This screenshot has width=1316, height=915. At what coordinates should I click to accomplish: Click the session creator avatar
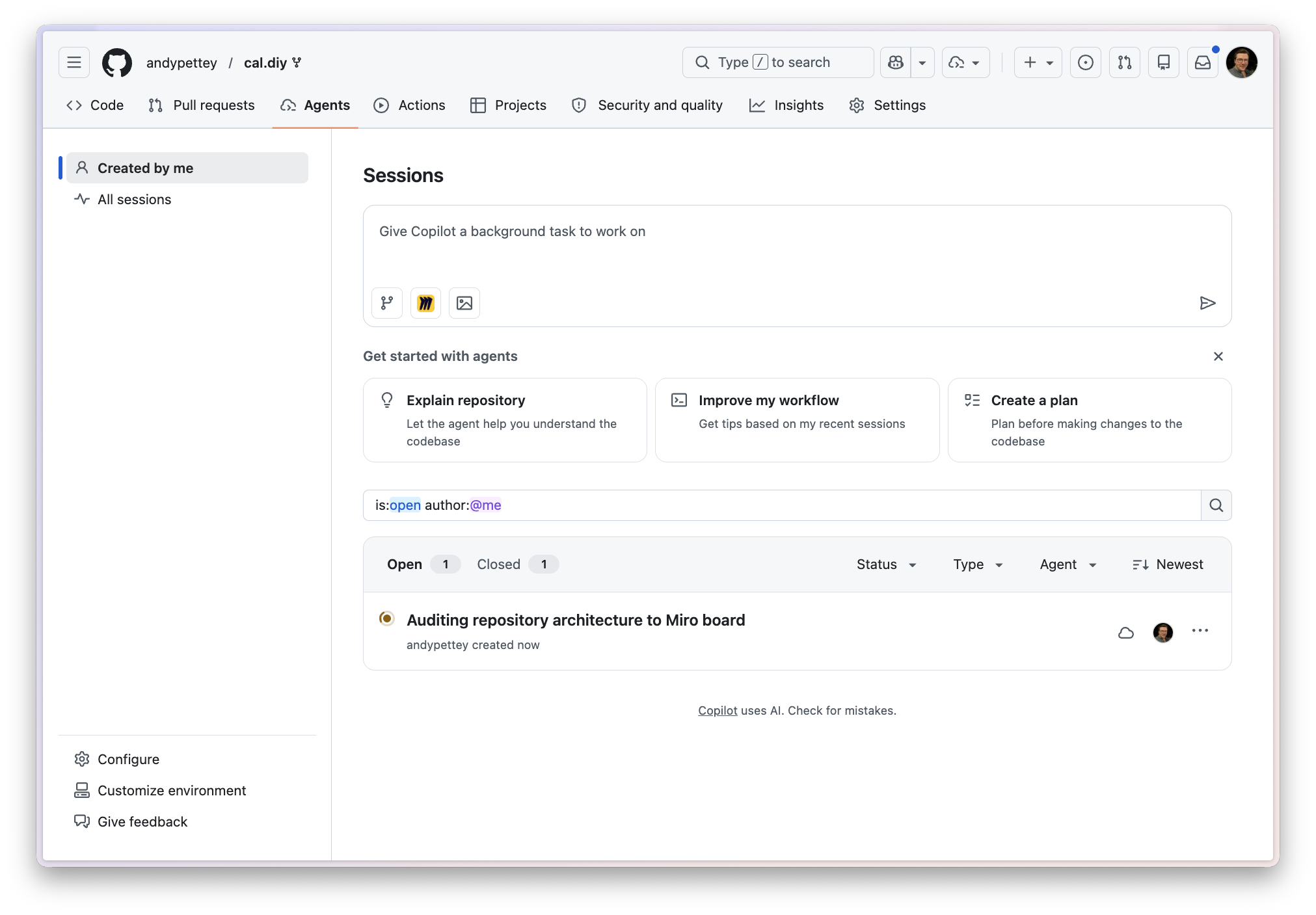(1163, 632)
